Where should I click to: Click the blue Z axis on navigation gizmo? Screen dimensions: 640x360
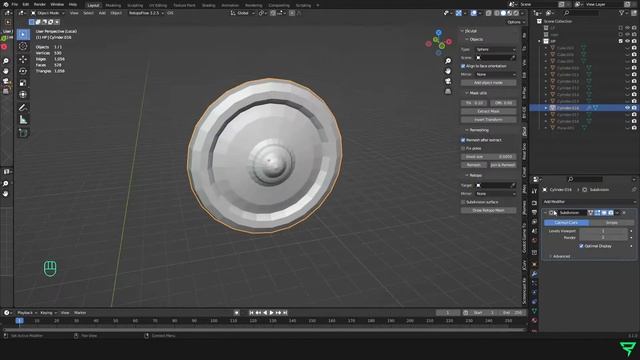438,33
